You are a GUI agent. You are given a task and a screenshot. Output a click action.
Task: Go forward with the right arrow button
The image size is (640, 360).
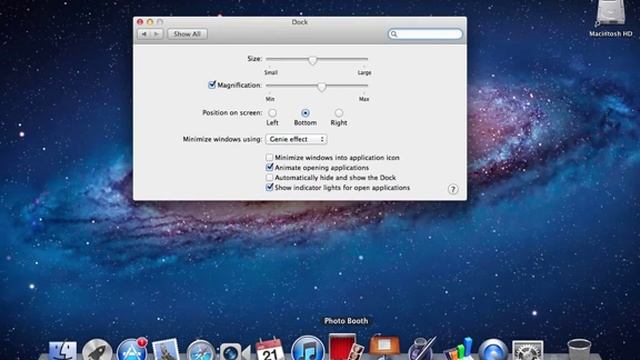coord(157,34)
